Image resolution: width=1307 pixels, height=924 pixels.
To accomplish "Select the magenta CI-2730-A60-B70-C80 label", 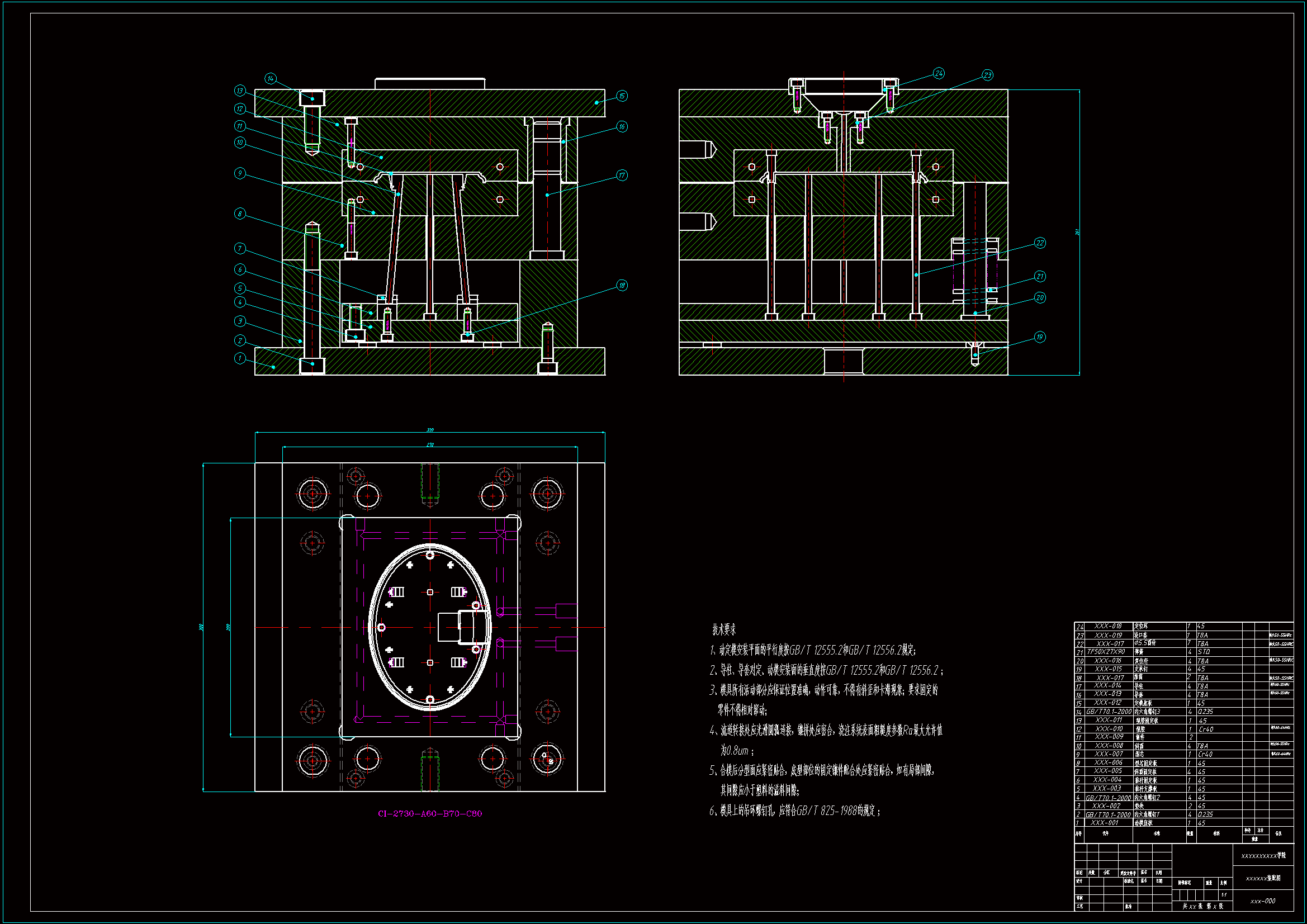I will pyautogui.click(x=430, y=813).
